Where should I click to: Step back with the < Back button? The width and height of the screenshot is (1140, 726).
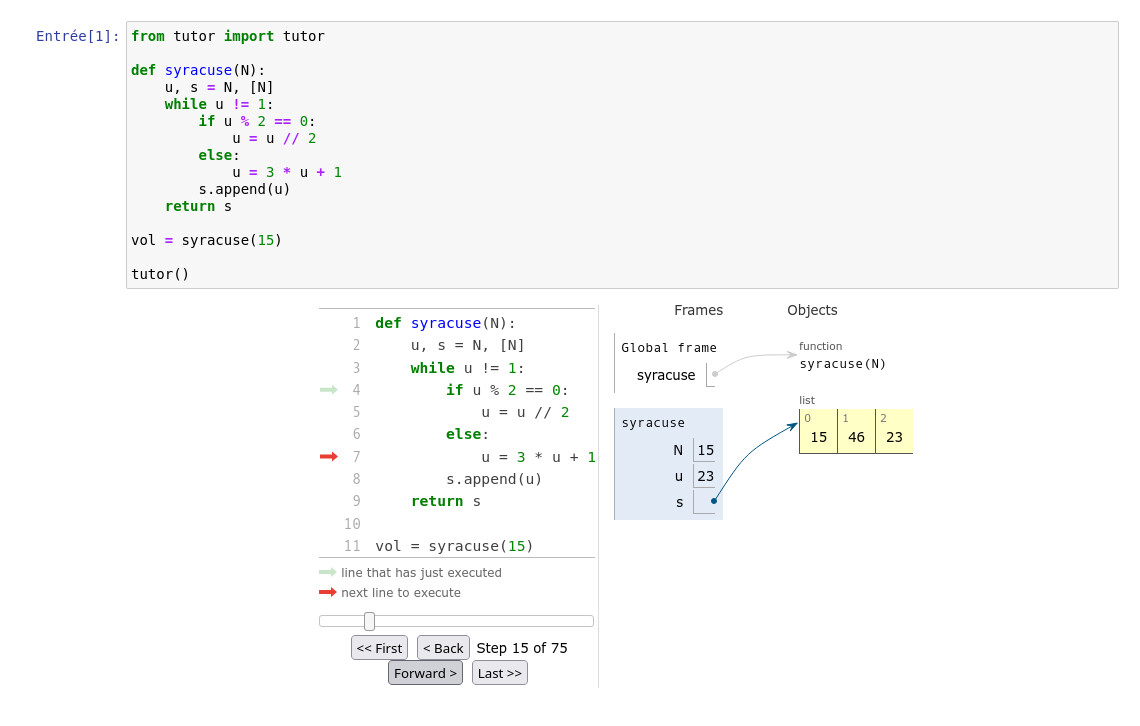click(443, 648)
